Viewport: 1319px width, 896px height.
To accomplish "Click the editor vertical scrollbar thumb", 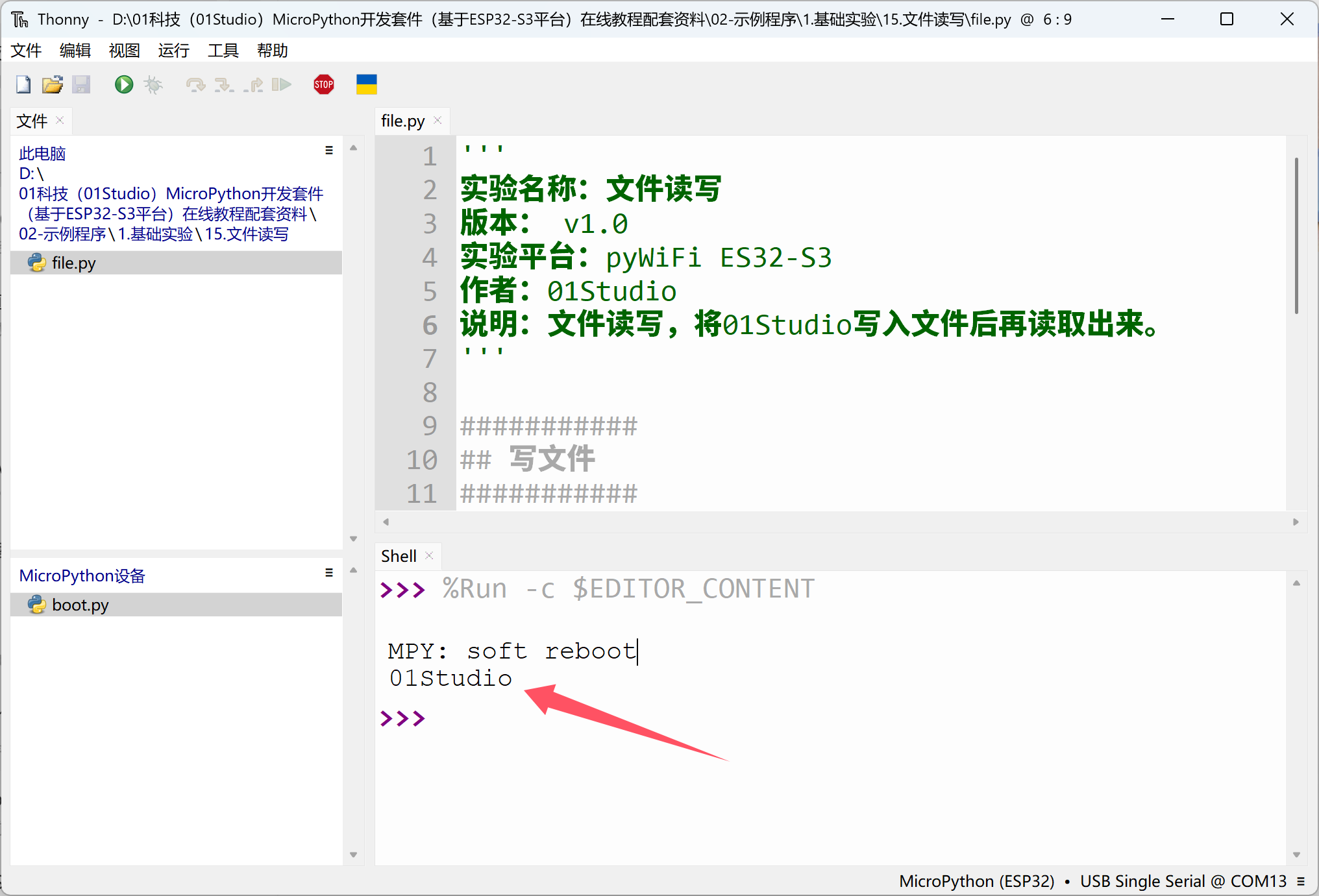I will tap(1296, 237).
